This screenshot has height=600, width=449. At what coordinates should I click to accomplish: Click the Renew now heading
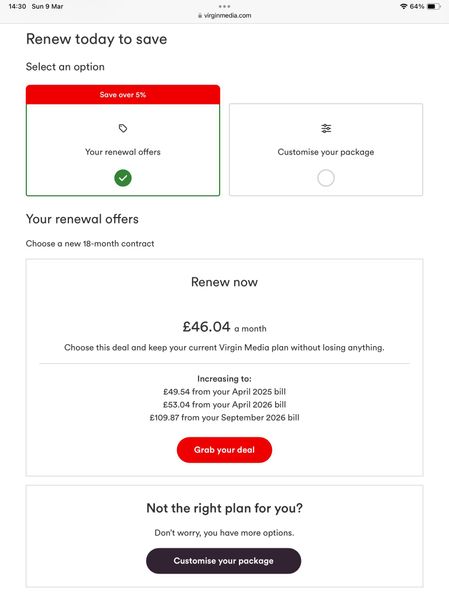click(224, 282)
